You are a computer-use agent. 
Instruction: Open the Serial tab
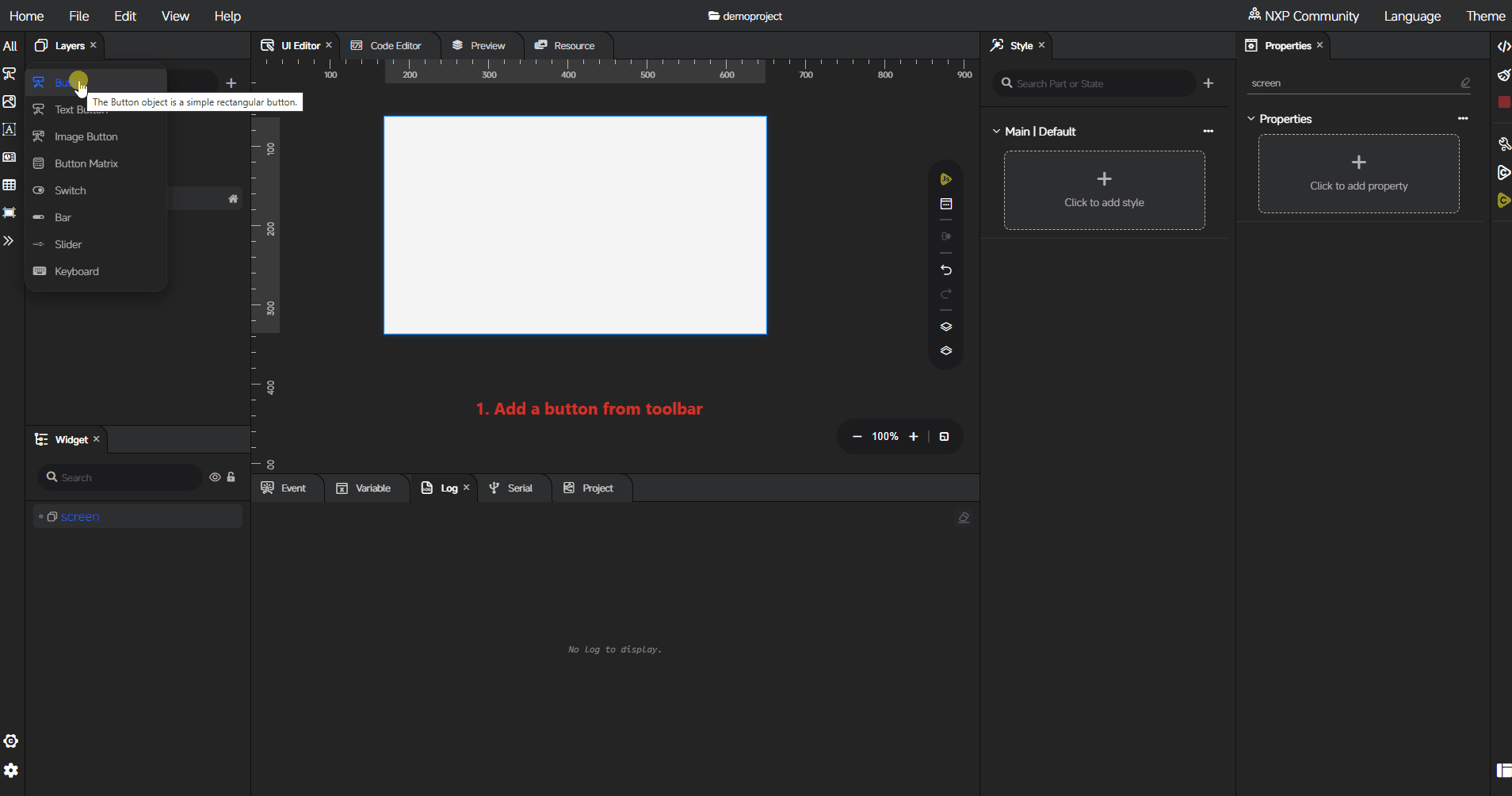point(511,488)
